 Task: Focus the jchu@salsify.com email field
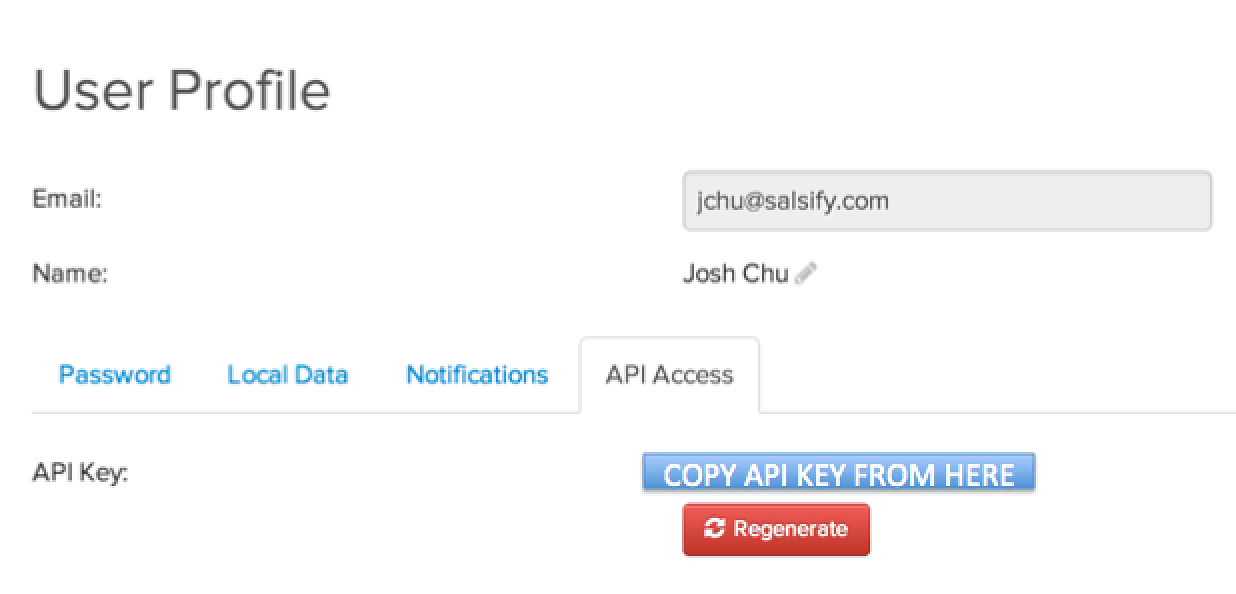947,201
